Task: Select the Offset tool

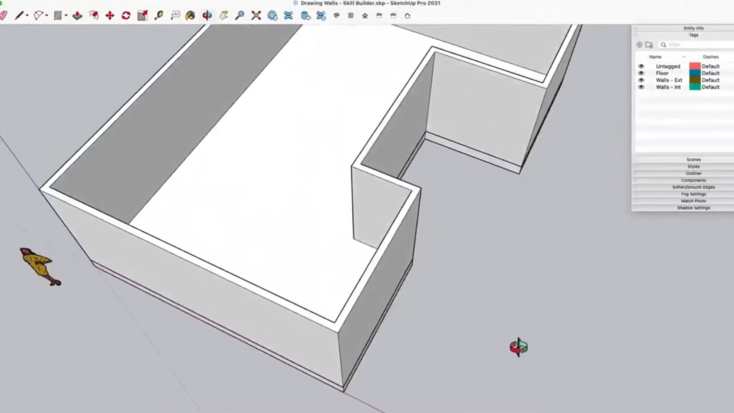Action: 94,16
